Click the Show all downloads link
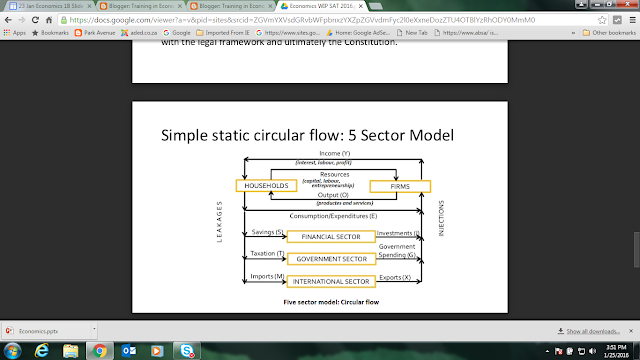640x360 pixels. [593, 331]
